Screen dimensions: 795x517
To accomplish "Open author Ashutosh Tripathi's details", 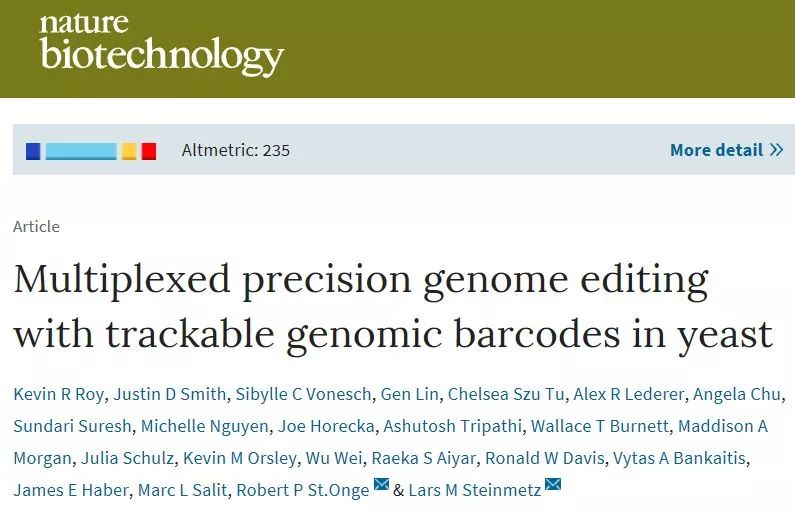I will pos(452,426).
